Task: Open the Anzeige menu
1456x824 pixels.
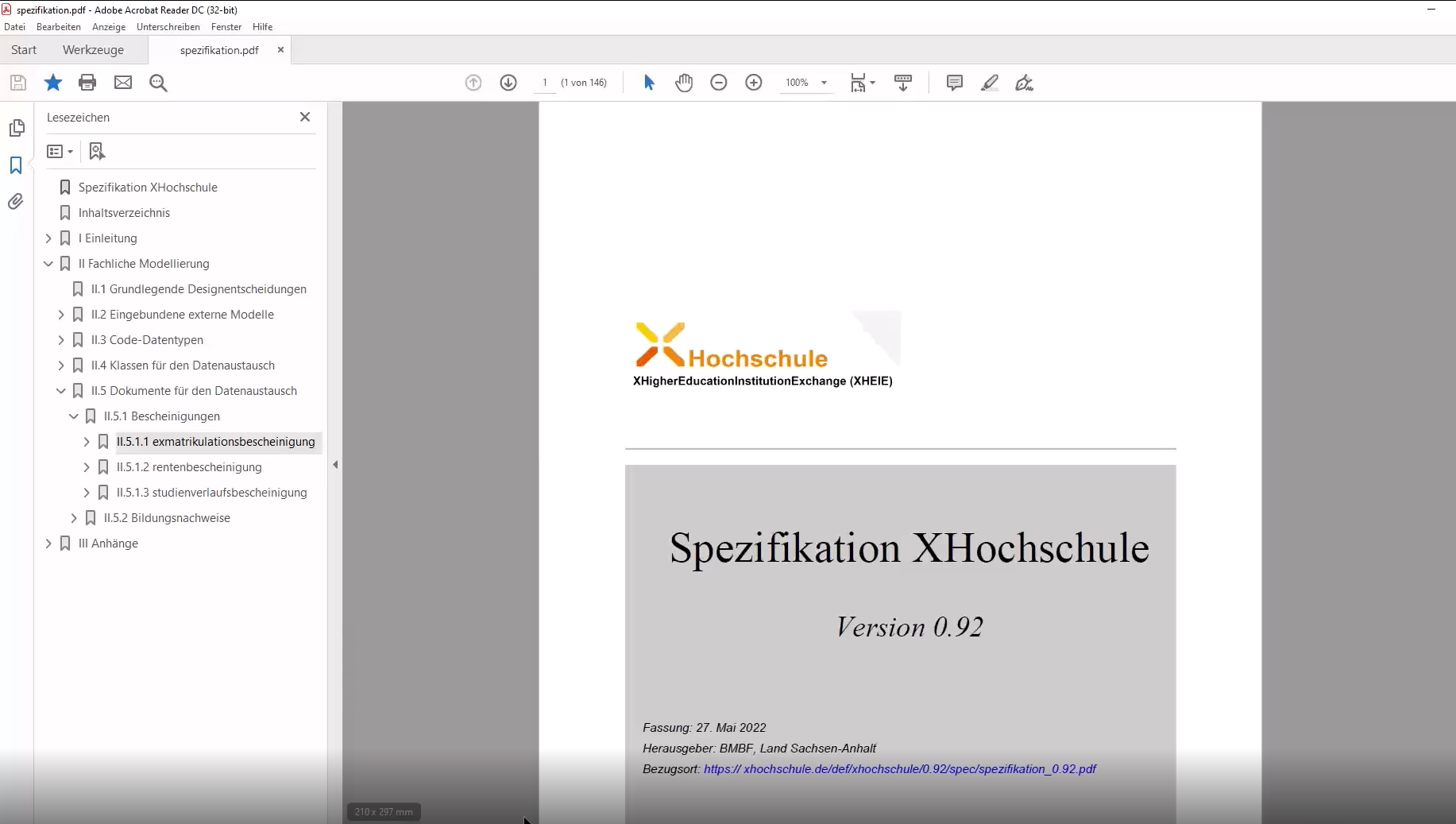Action: tap(109, 27)
